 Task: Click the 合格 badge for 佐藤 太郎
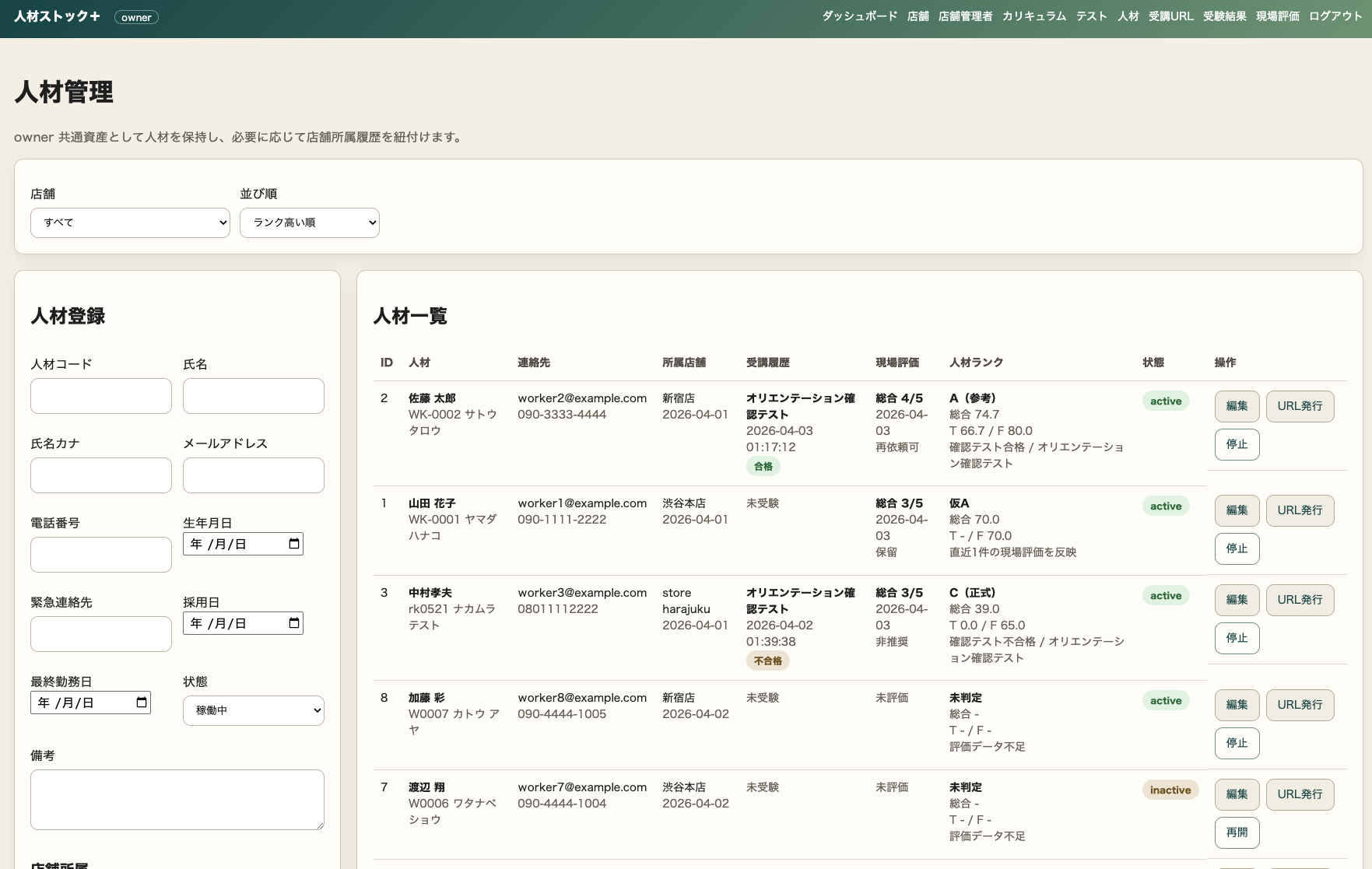763,467
